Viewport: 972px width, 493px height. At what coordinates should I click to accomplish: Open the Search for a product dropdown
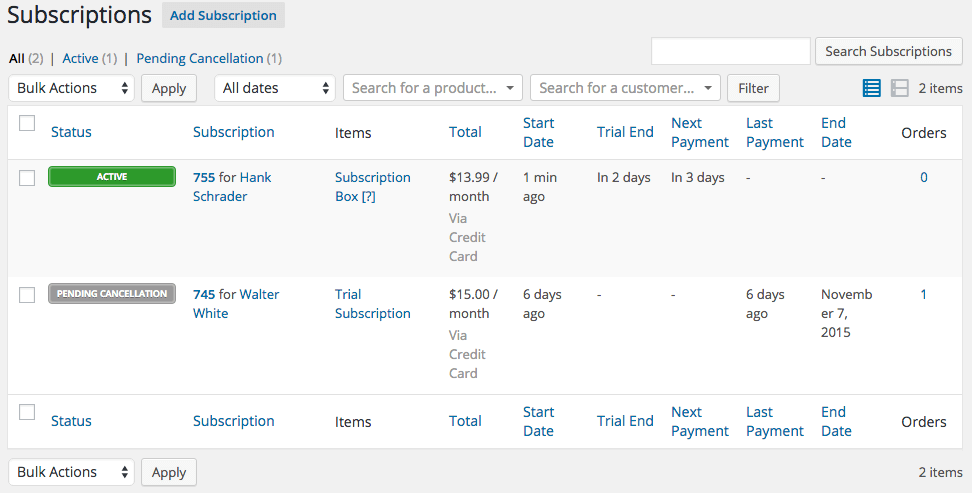[x=433, y=88]
